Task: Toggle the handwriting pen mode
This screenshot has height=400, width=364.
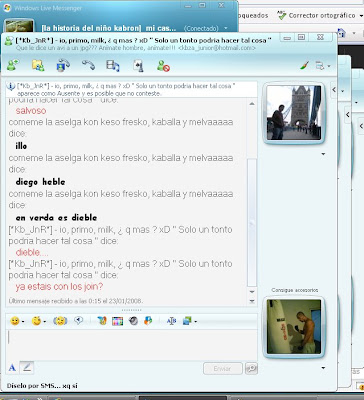Action: [27, 368]
